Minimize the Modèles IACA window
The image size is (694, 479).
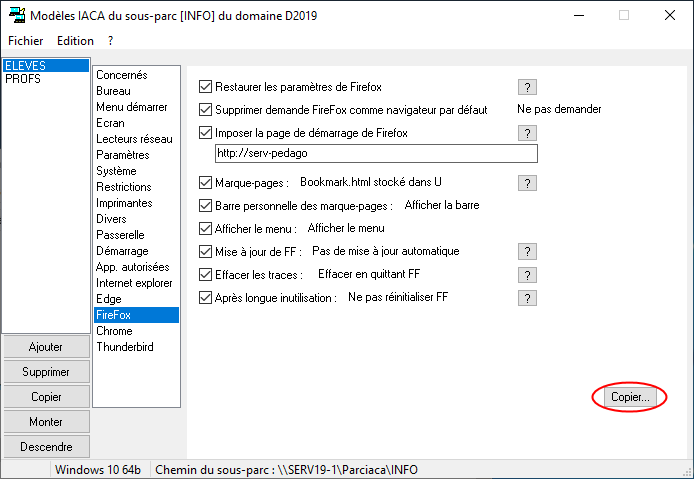pyautogui.click(x=578, y=15)
